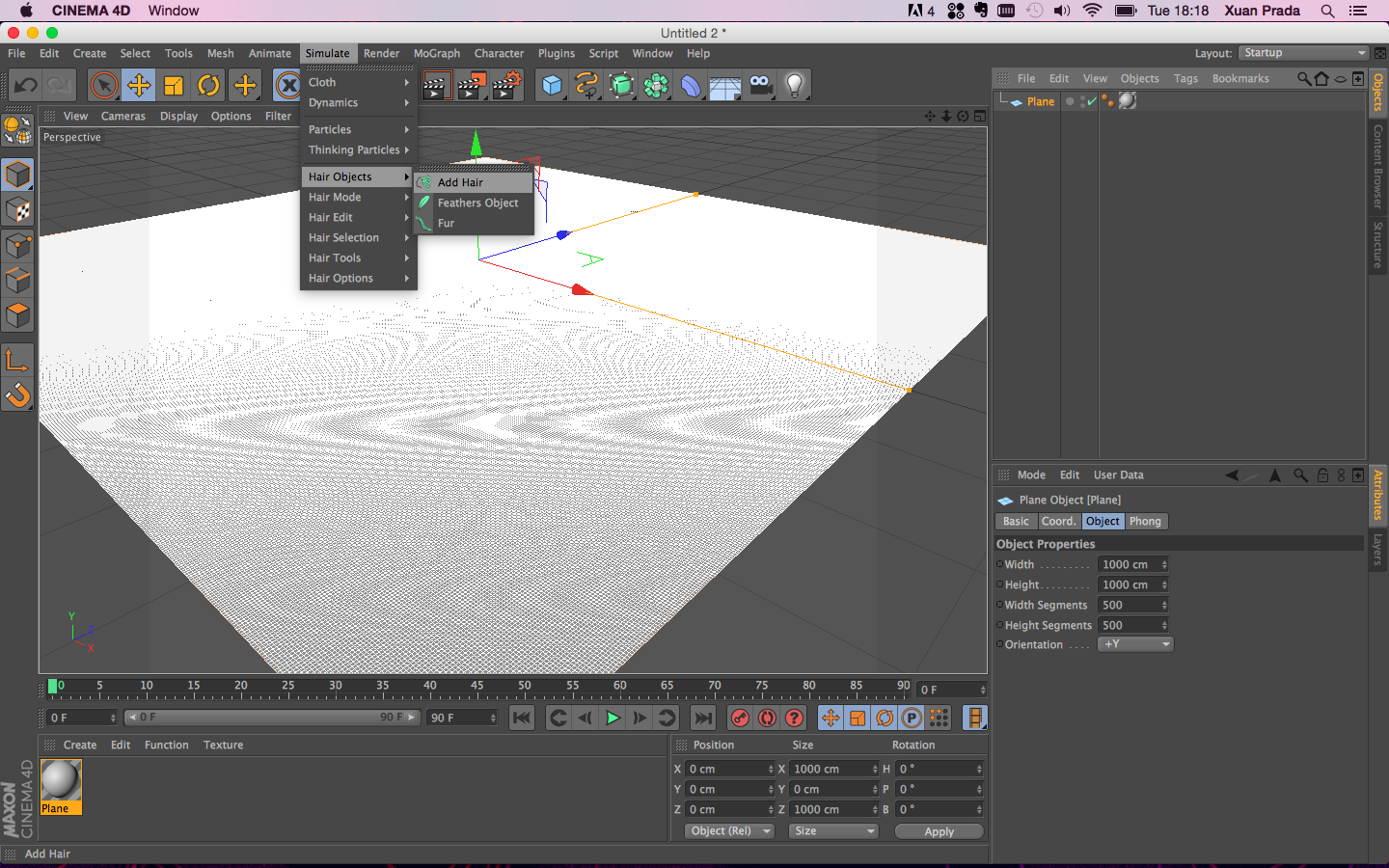Toggle the Snap magnet icon
The image size is (1389, 868).
[x=17, y=395]
